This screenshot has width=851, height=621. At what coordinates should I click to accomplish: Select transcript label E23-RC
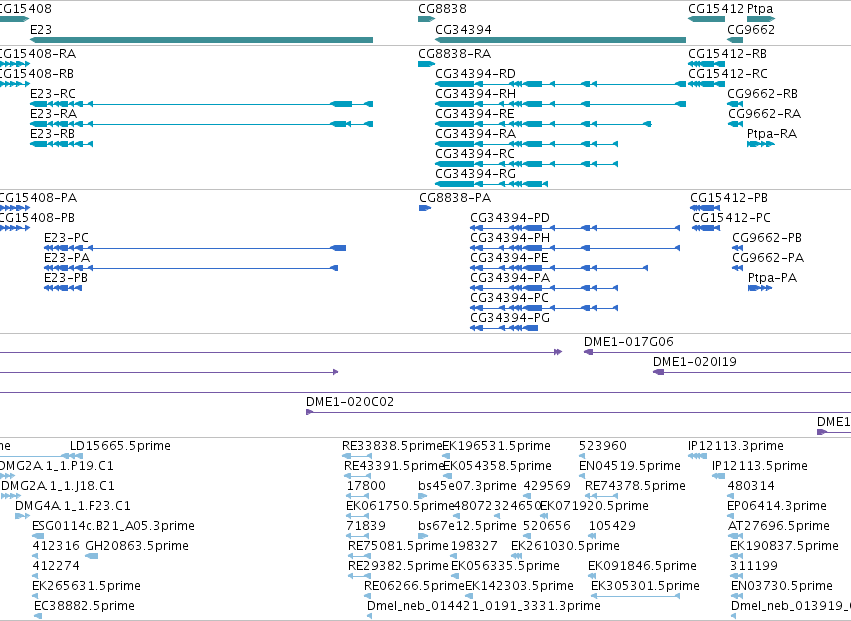tap(53, 94)
